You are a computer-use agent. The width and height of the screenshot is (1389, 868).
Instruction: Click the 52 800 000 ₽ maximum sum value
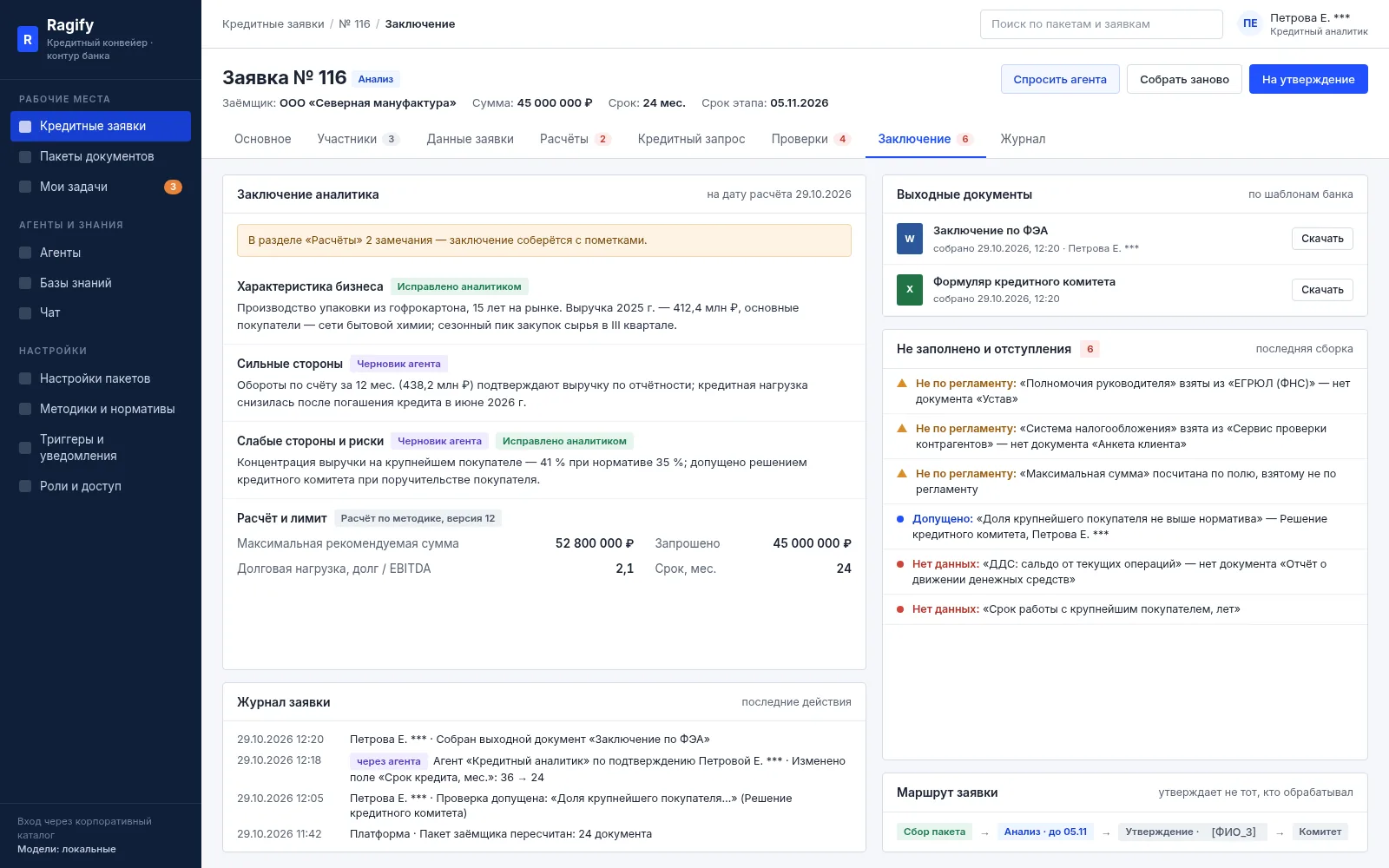[x=595, y=543]
